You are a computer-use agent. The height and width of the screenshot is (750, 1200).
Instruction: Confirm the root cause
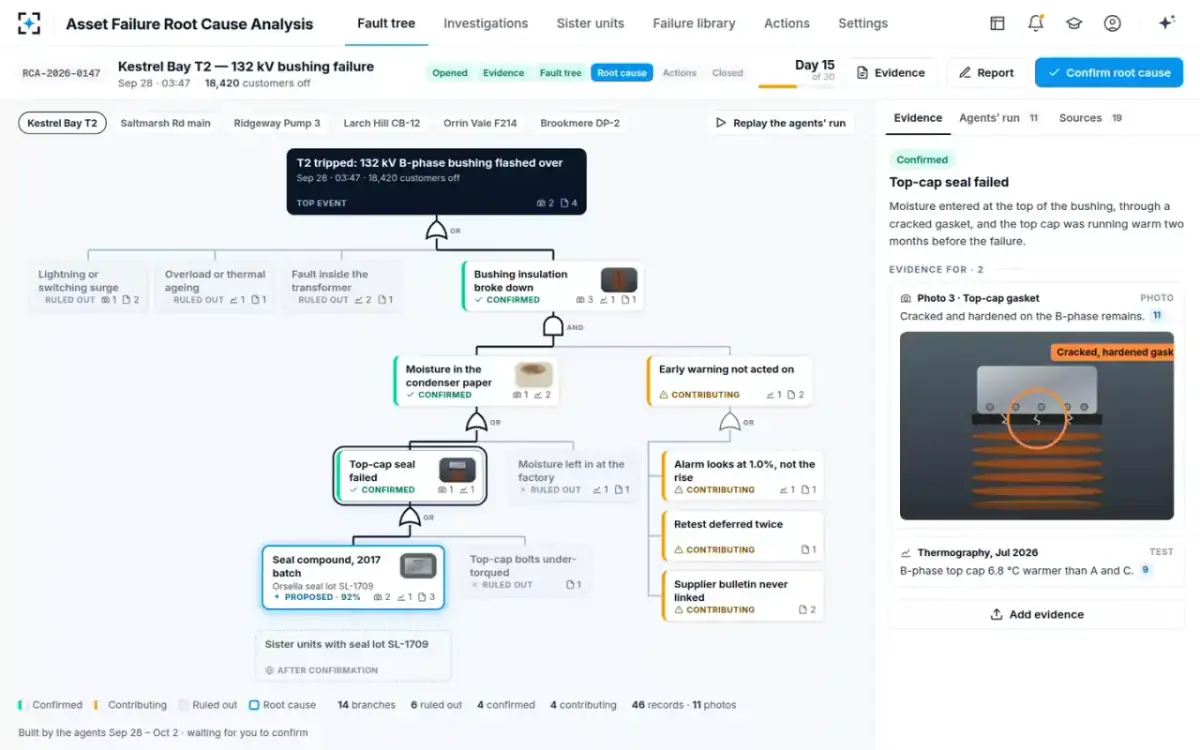1109,72
